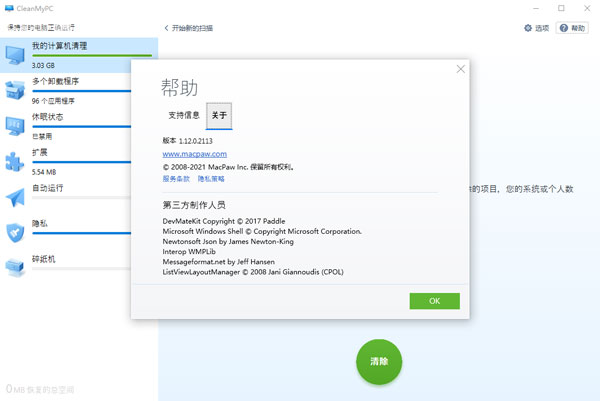The width and height of the screenshot is (600, 401).
Task: Click the ListViewLayoutManager credit line
Action: pos(253,272)
